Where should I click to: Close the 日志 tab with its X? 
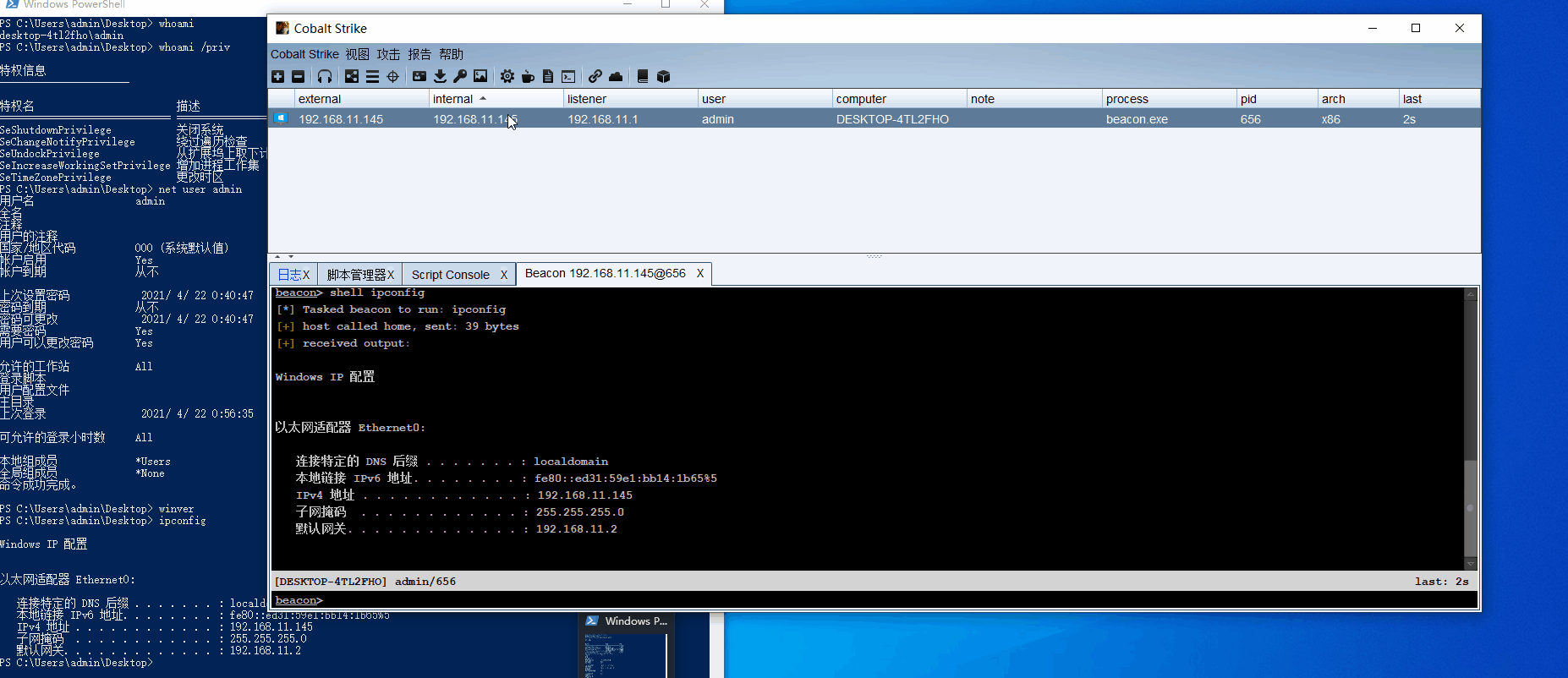(x=306, y=275)
